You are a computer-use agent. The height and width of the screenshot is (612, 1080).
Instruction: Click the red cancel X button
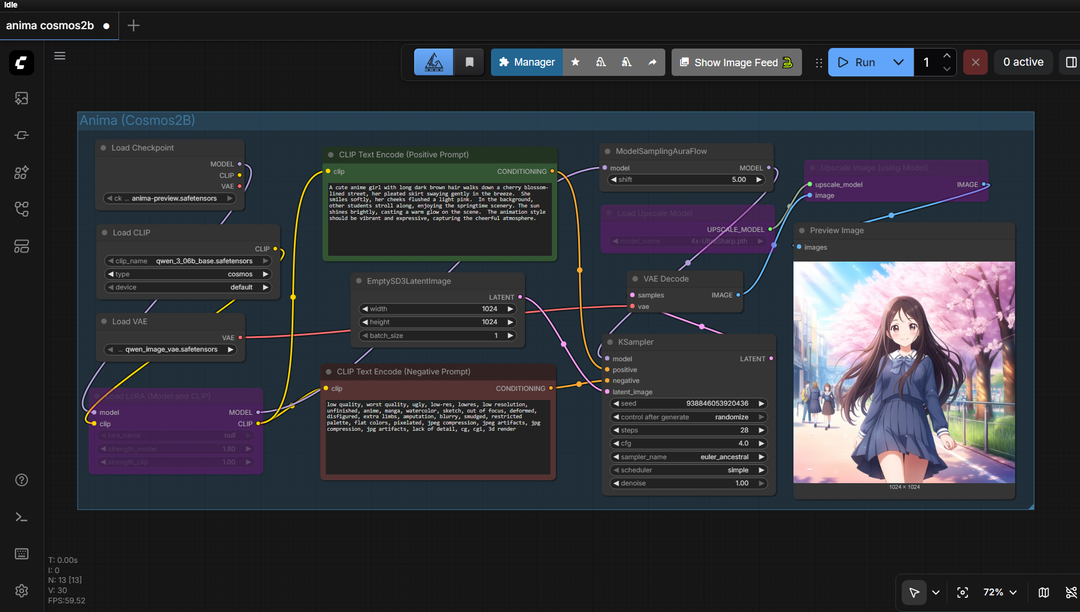pos(975,62)
